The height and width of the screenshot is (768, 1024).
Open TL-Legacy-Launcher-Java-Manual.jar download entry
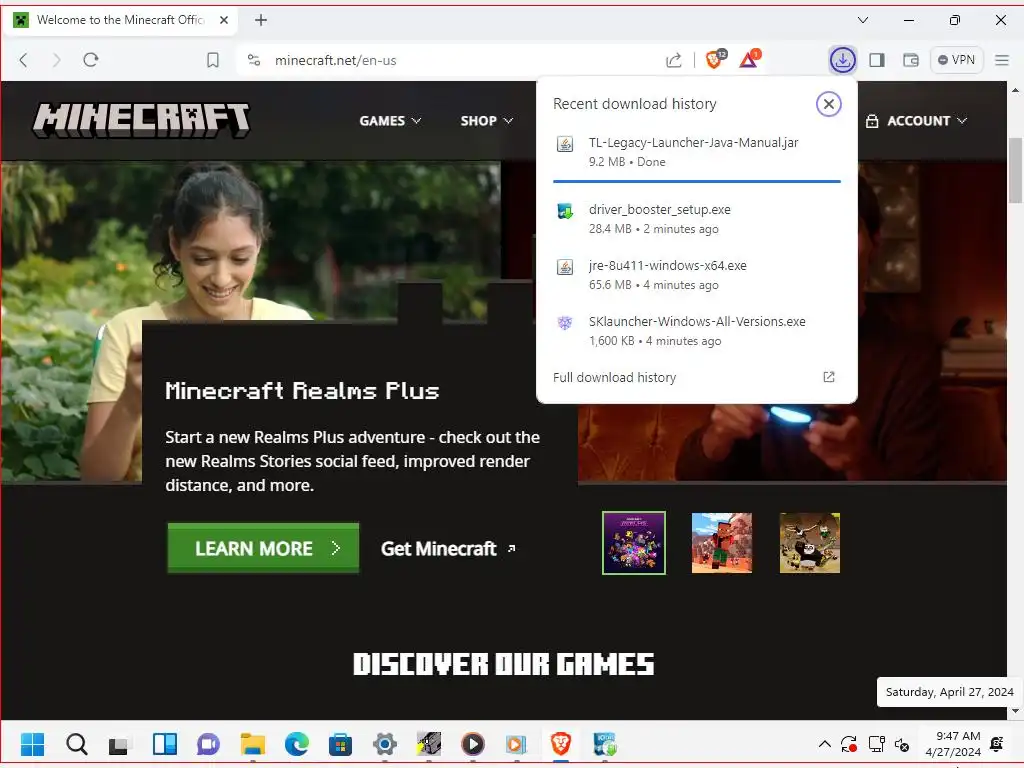pos(697,152)
